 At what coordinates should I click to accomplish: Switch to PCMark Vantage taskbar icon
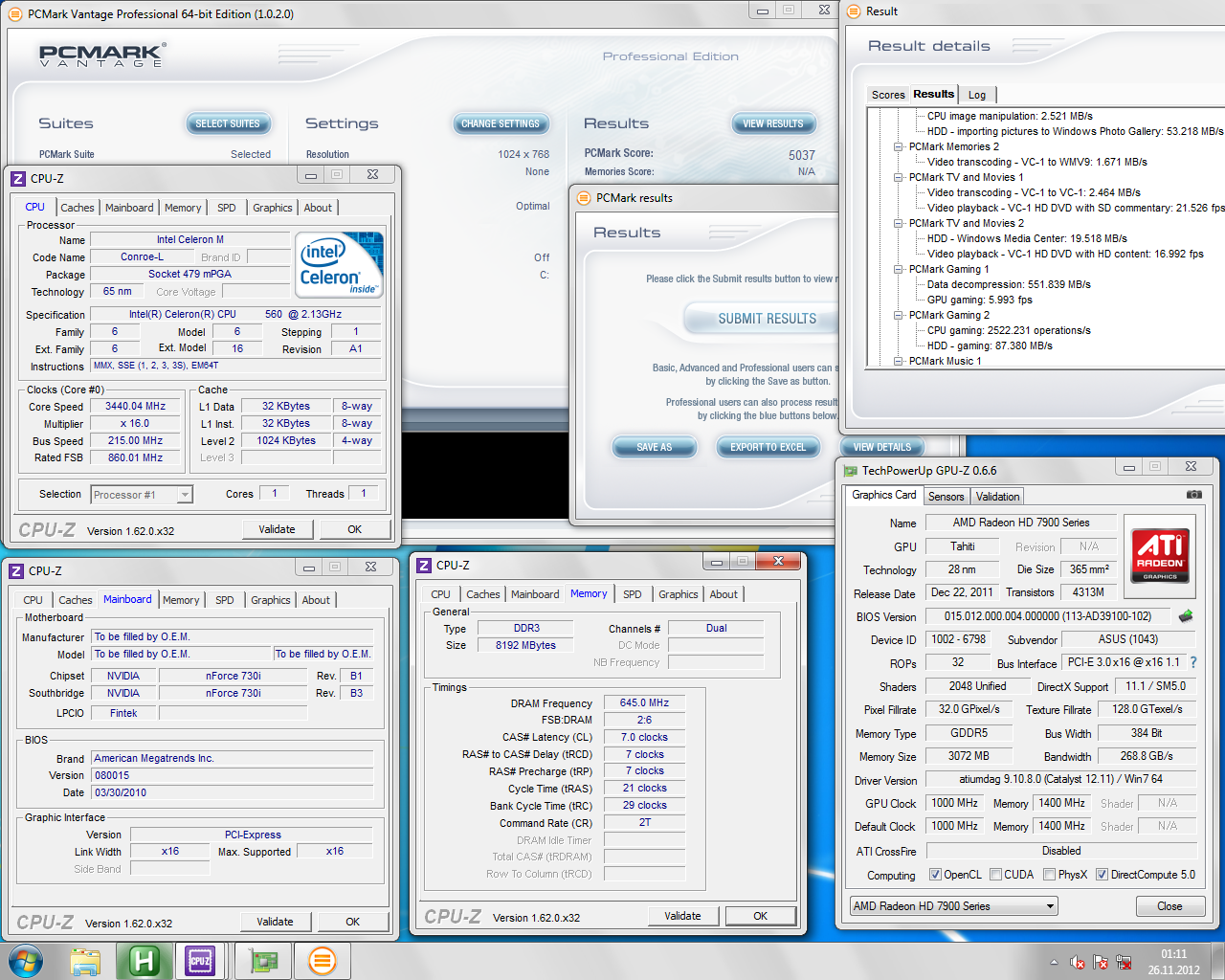pos(322,961)
